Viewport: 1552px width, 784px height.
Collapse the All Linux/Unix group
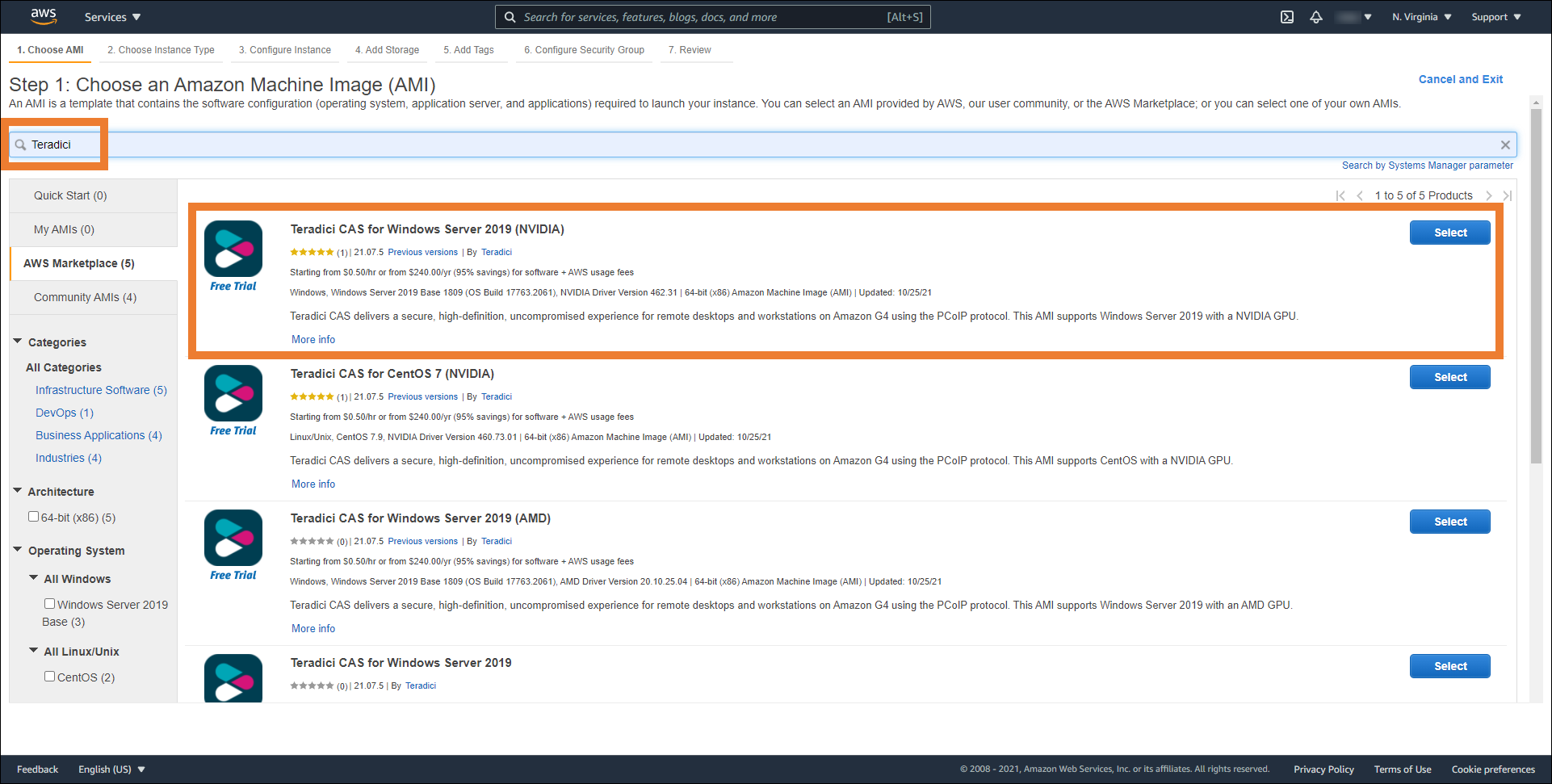(34, 651)
